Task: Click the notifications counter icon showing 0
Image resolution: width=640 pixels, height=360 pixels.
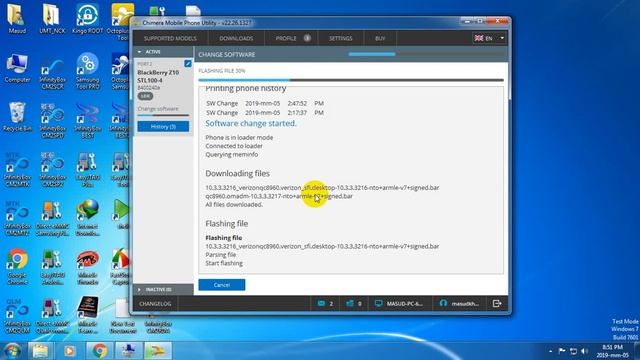Action: (x=353, y=303)
